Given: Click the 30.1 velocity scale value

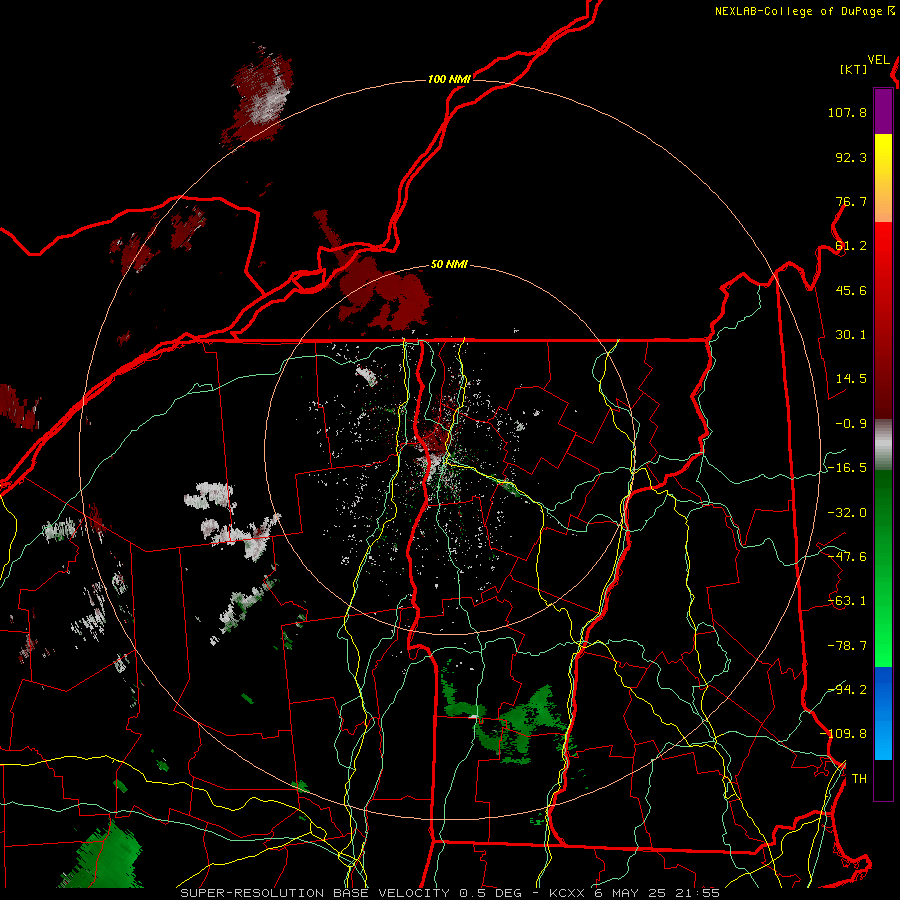Looking at the screenshot, I should pos(851,335).
